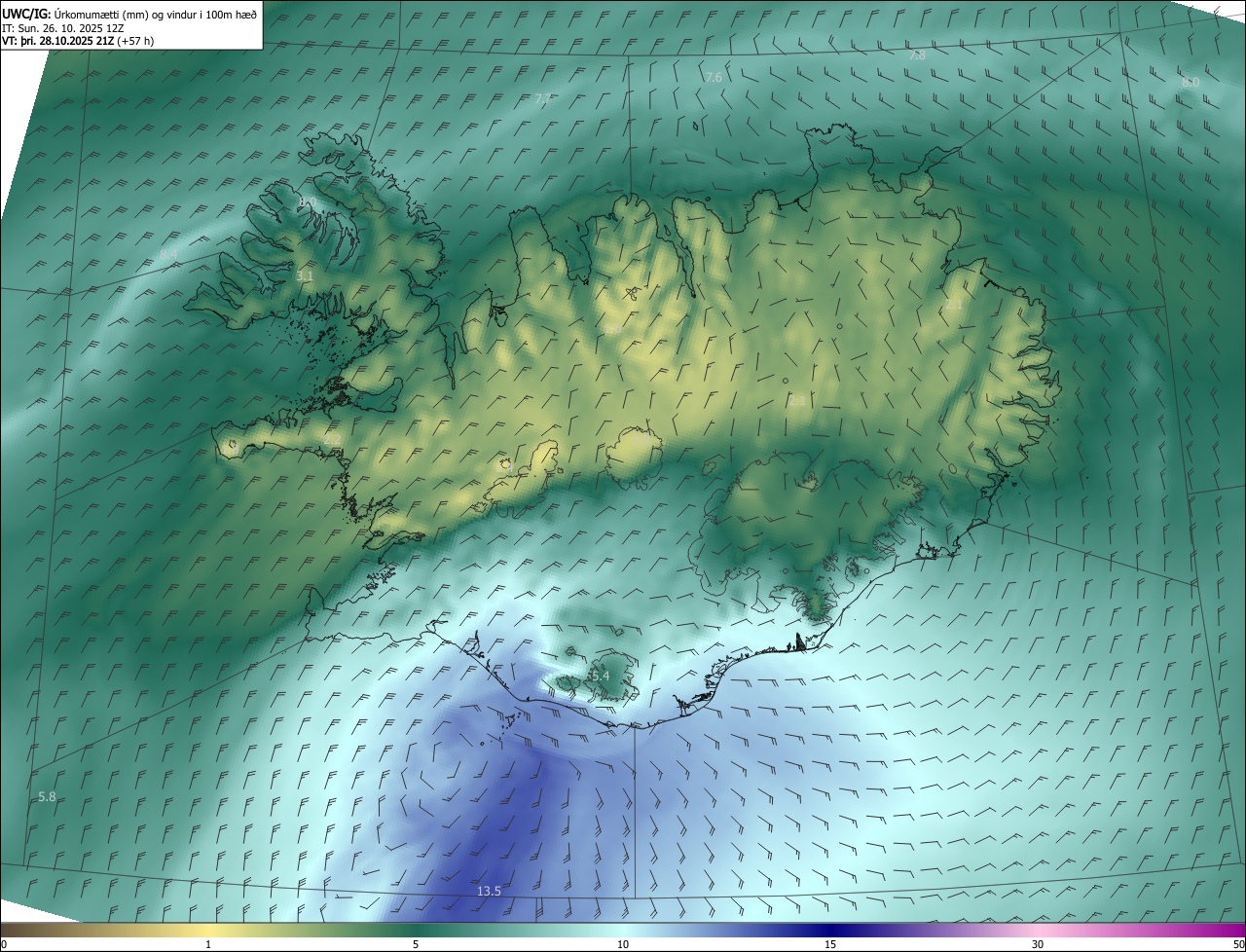Click the precipitation value label 3.1
Screen dimensions: 1246x952
click(305, 276)
